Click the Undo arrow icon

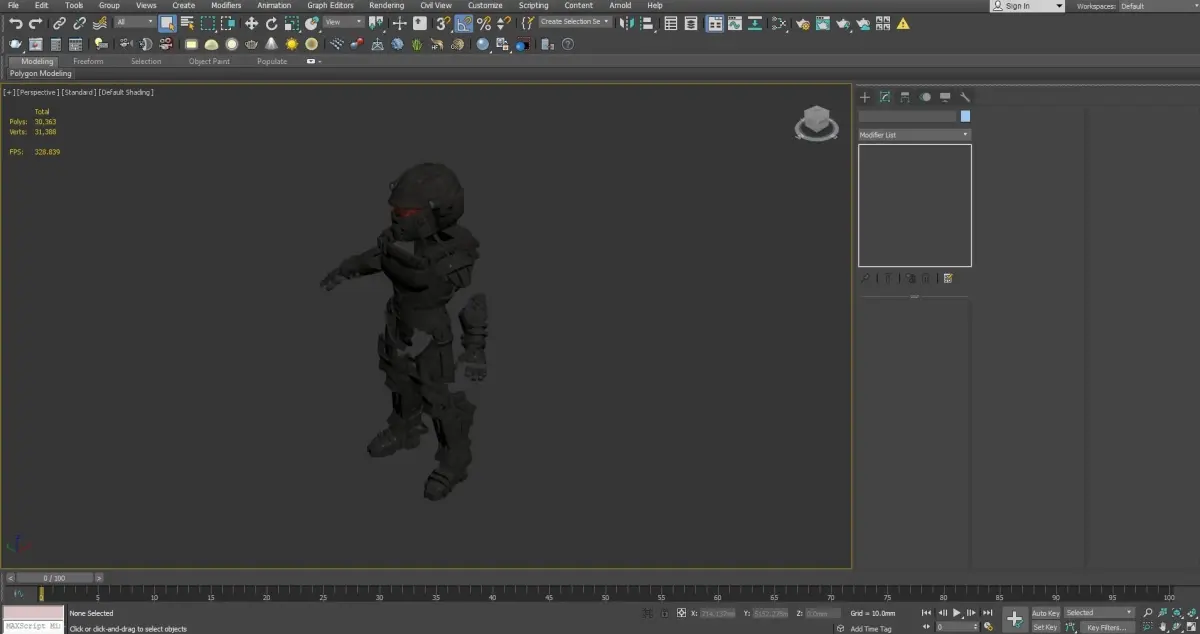pyautogui.click(x=15, y=22)
